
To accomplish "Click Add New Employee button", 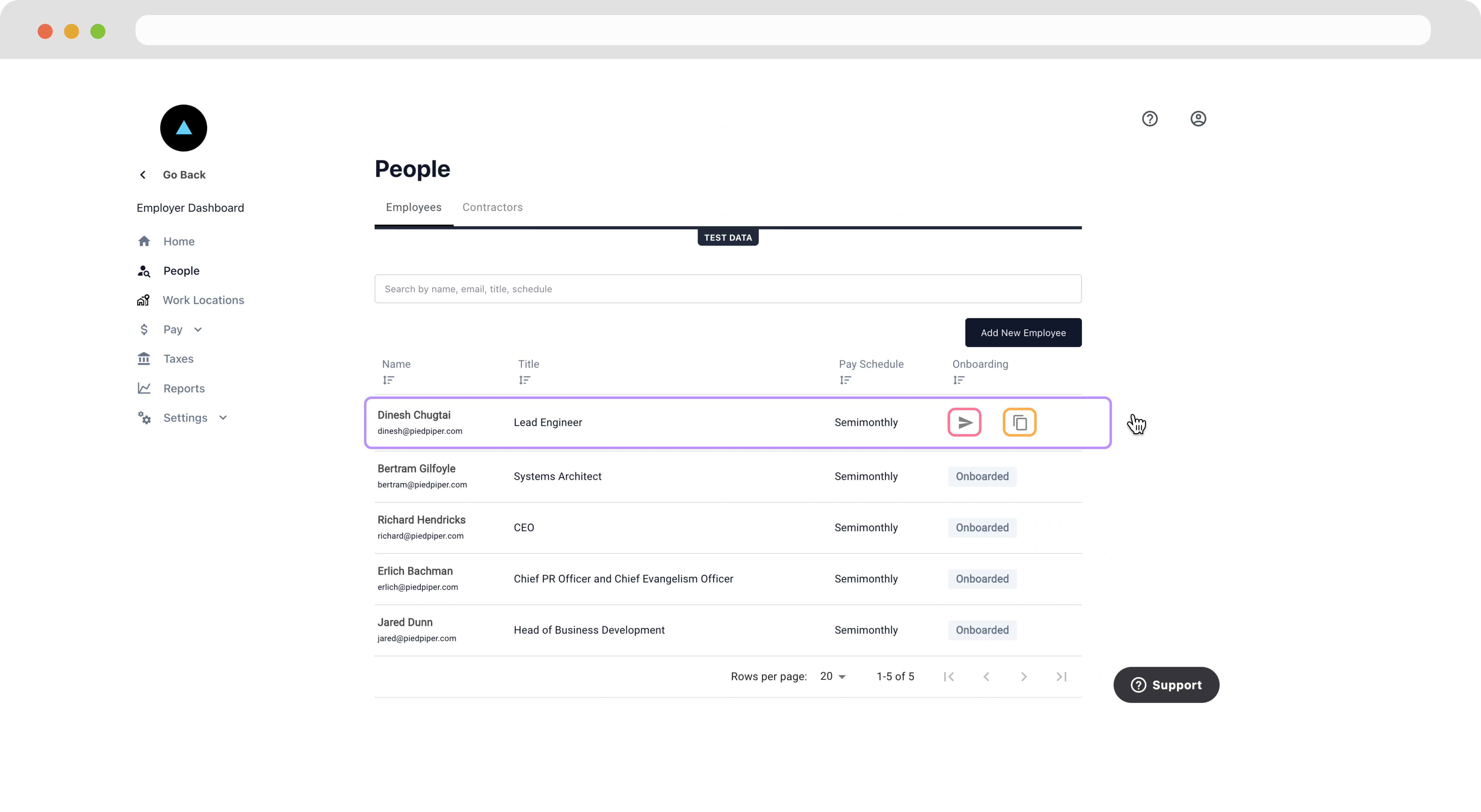I will pos(1023,333).
